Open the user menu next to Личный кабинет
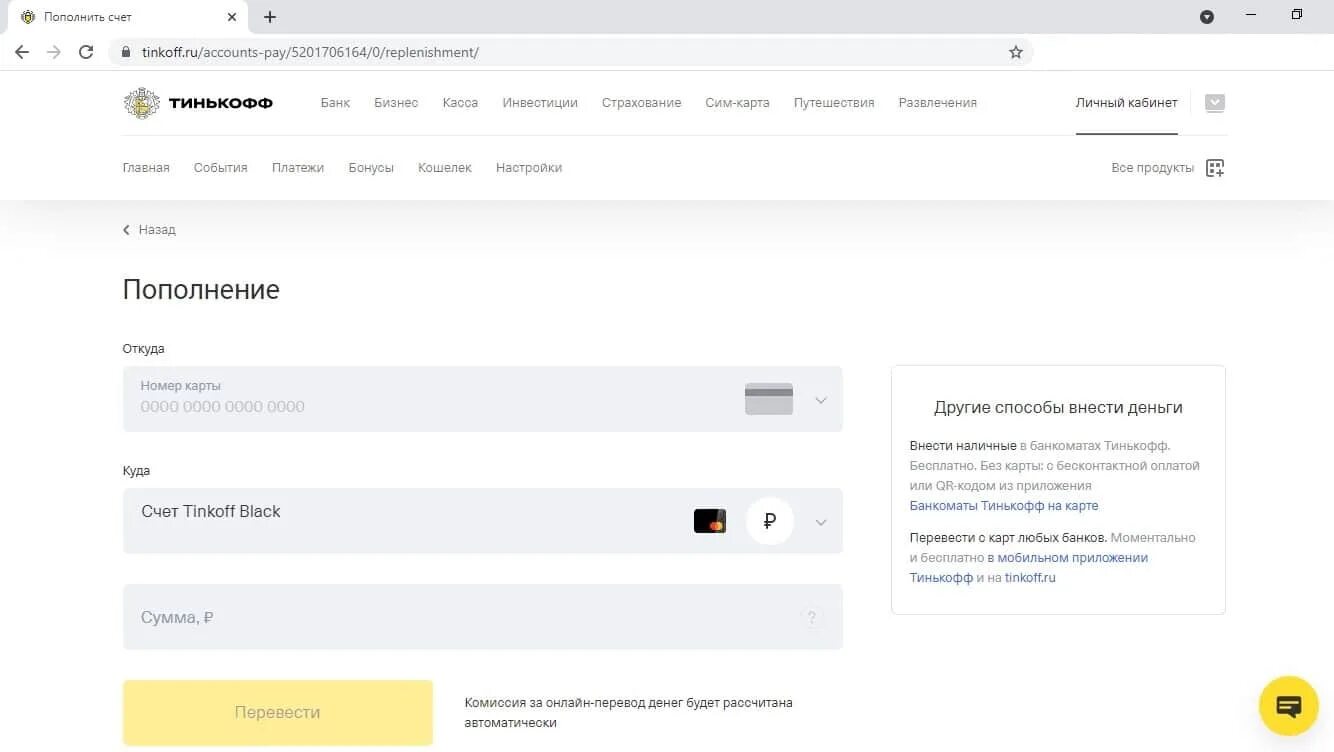Viewport: 1334px width, 752px height. (1215, 102)
